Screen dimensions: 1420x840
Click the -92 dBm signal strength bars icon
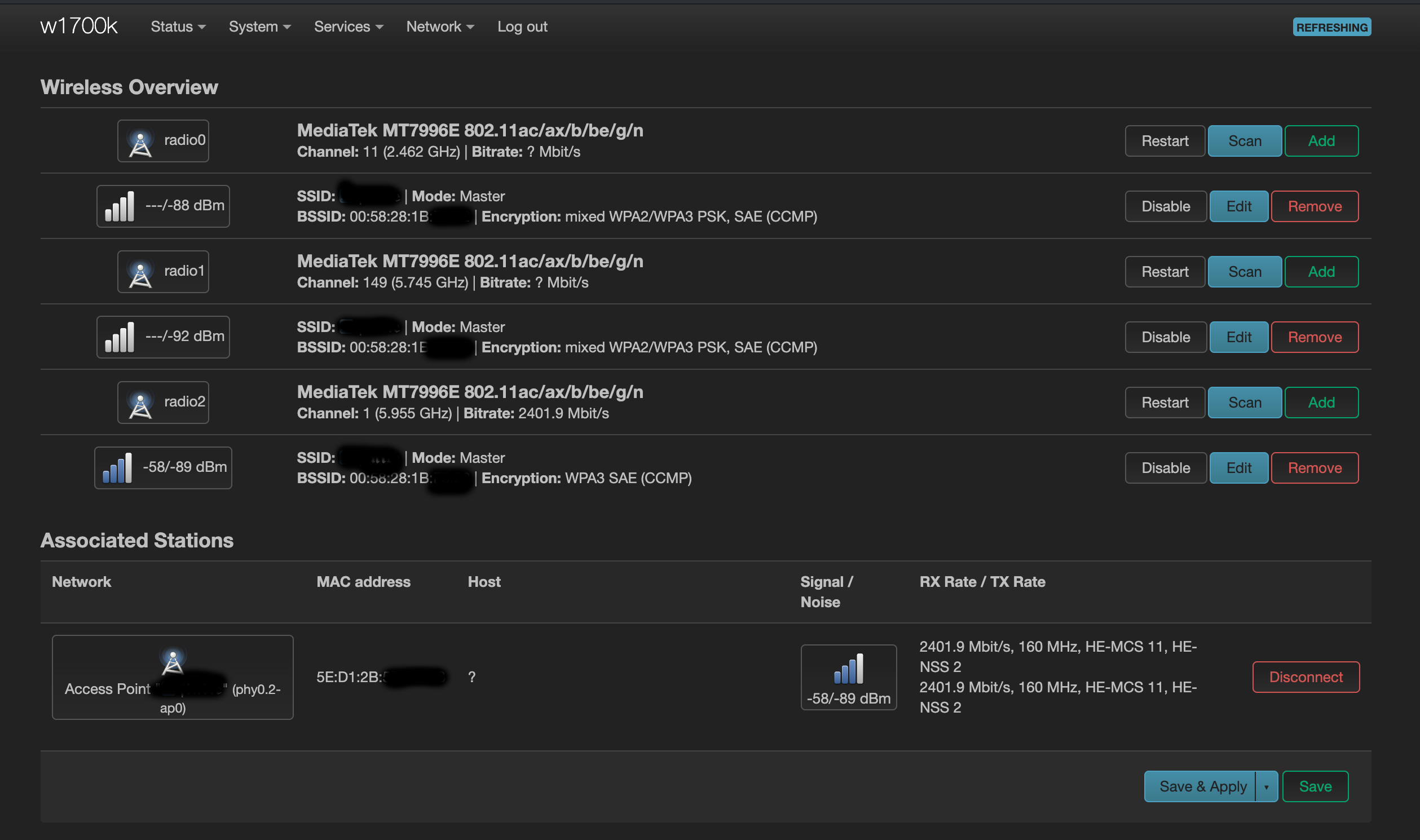coord(120,337)
